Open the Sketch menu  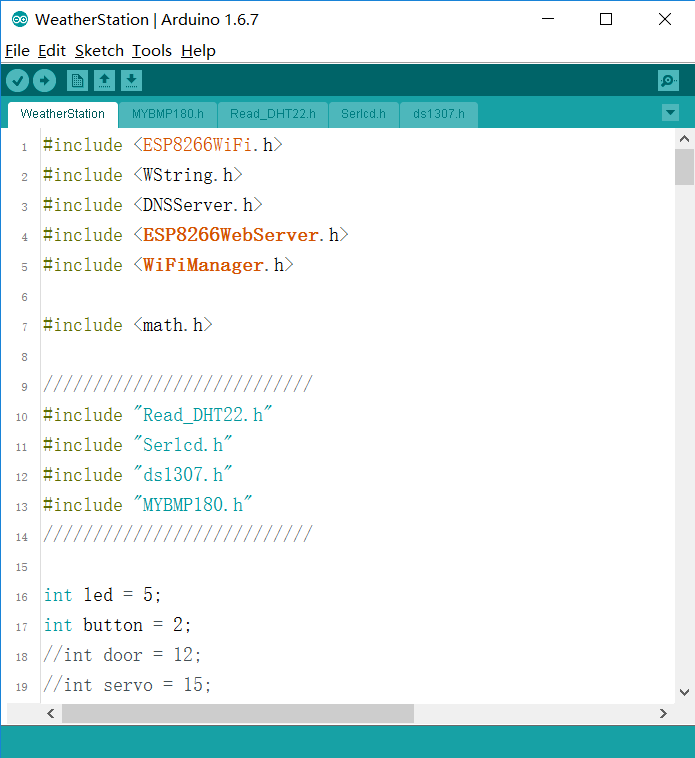(x=99, y=51)
